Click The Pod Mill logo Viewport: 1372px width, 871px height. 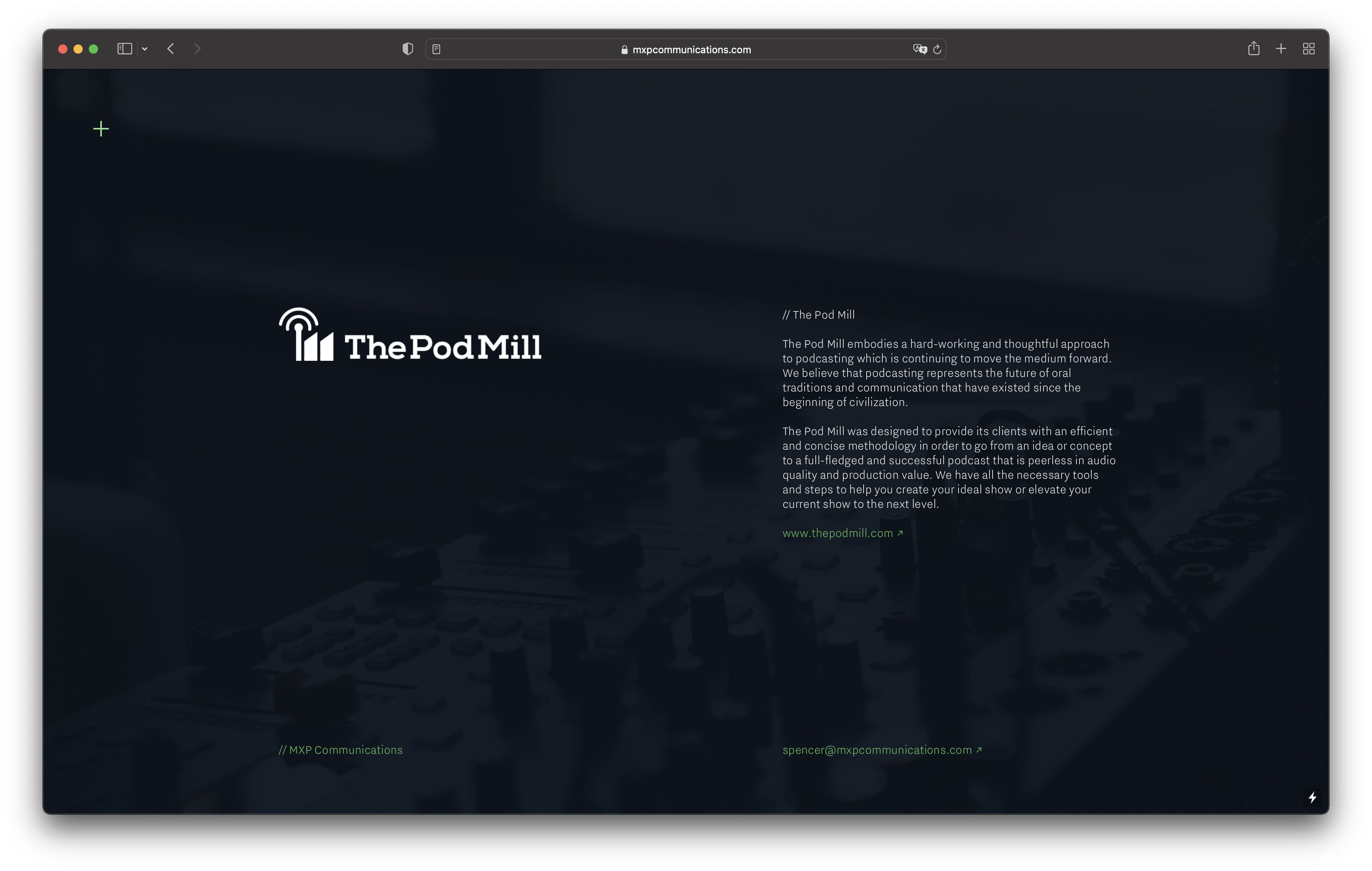pos(410,335)
